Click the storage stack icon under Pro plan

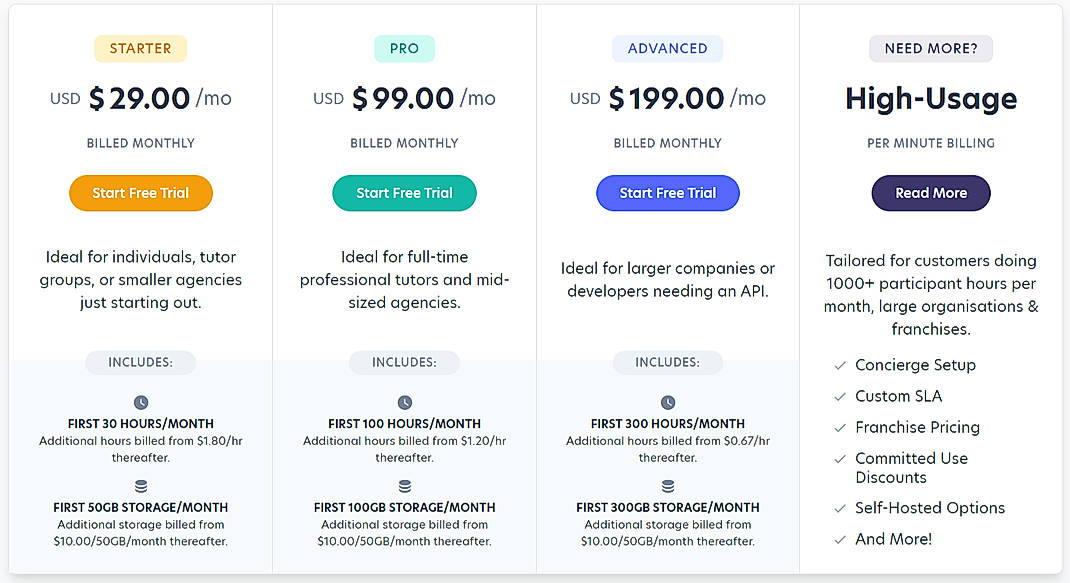pyautogui.click(x=404, y=485)
